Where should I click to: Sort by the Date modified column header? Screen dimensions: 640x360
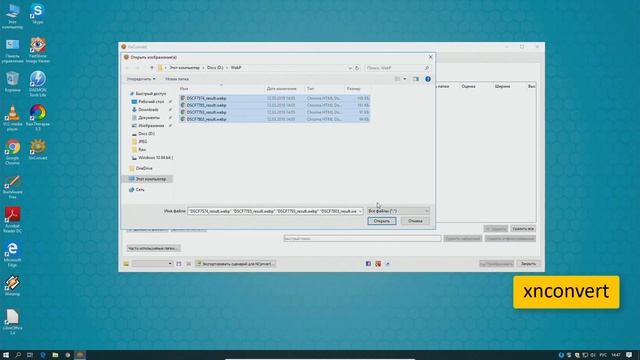click(285, 89)
